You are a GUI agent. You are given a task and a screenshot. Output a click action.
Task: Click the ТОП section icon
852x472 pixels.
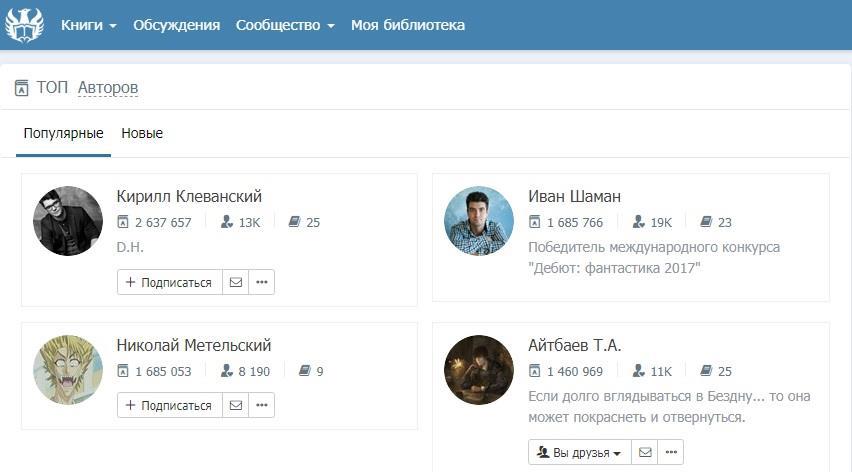pyautogui.click(x=22, y=88)
